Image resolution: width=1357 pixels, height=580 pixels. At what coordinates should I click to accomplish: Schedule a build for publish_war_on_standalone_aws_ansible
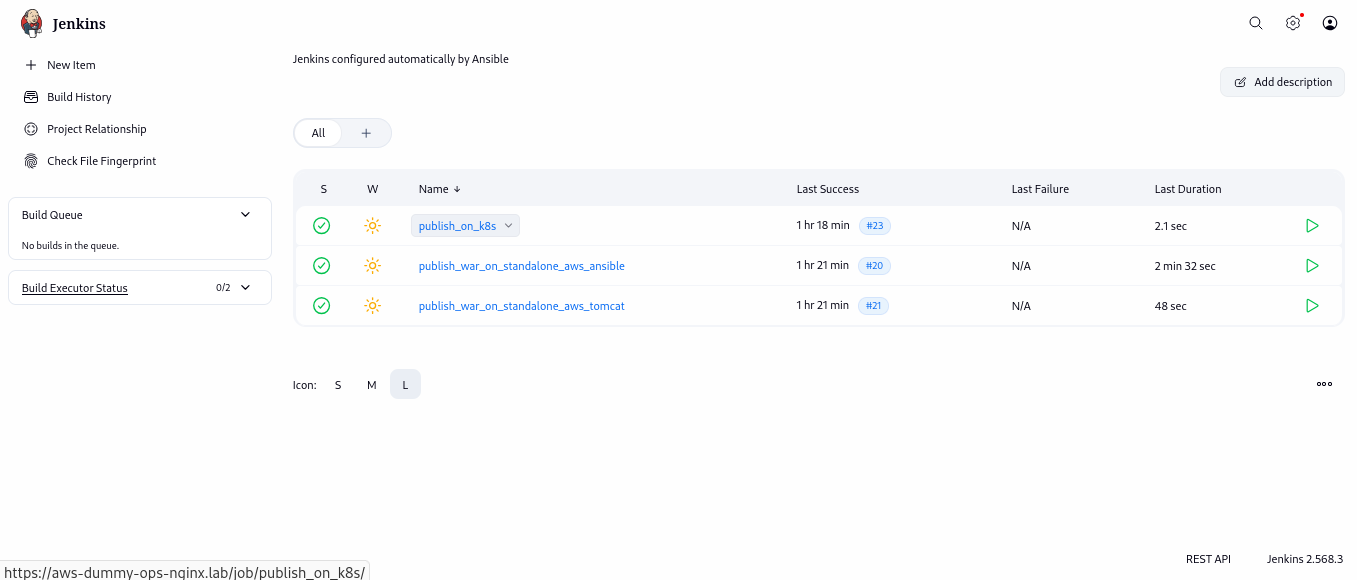point(1312,266)
